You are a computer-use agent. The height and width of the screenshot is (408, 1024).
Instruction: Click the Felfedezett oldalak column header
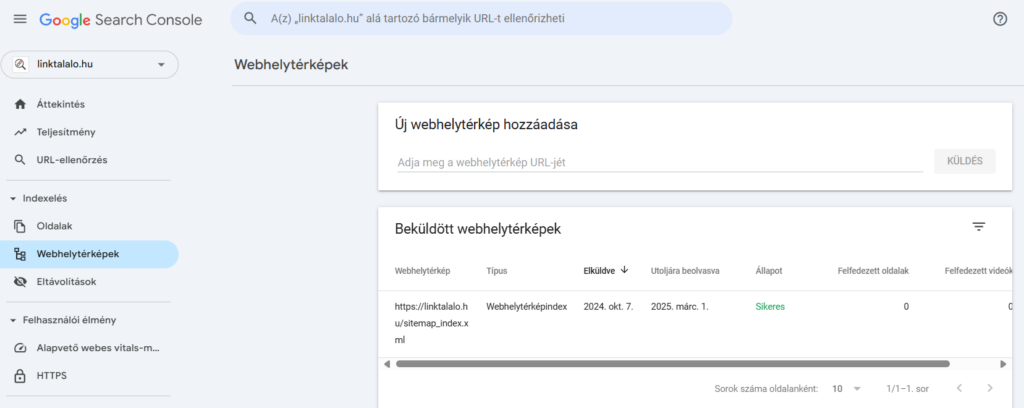pyautogui.click(x=873, y=271)
